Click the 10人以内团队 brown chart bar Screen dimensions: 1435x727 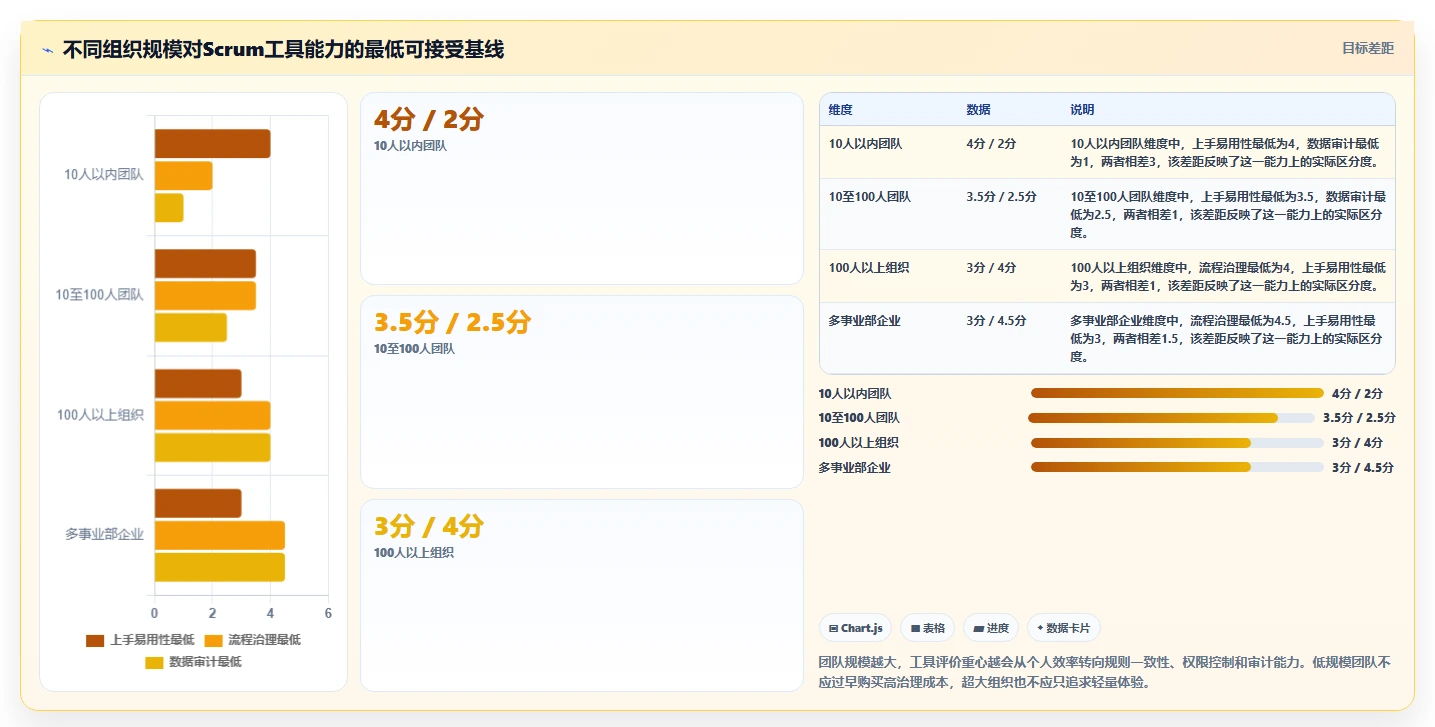point(212,144)
